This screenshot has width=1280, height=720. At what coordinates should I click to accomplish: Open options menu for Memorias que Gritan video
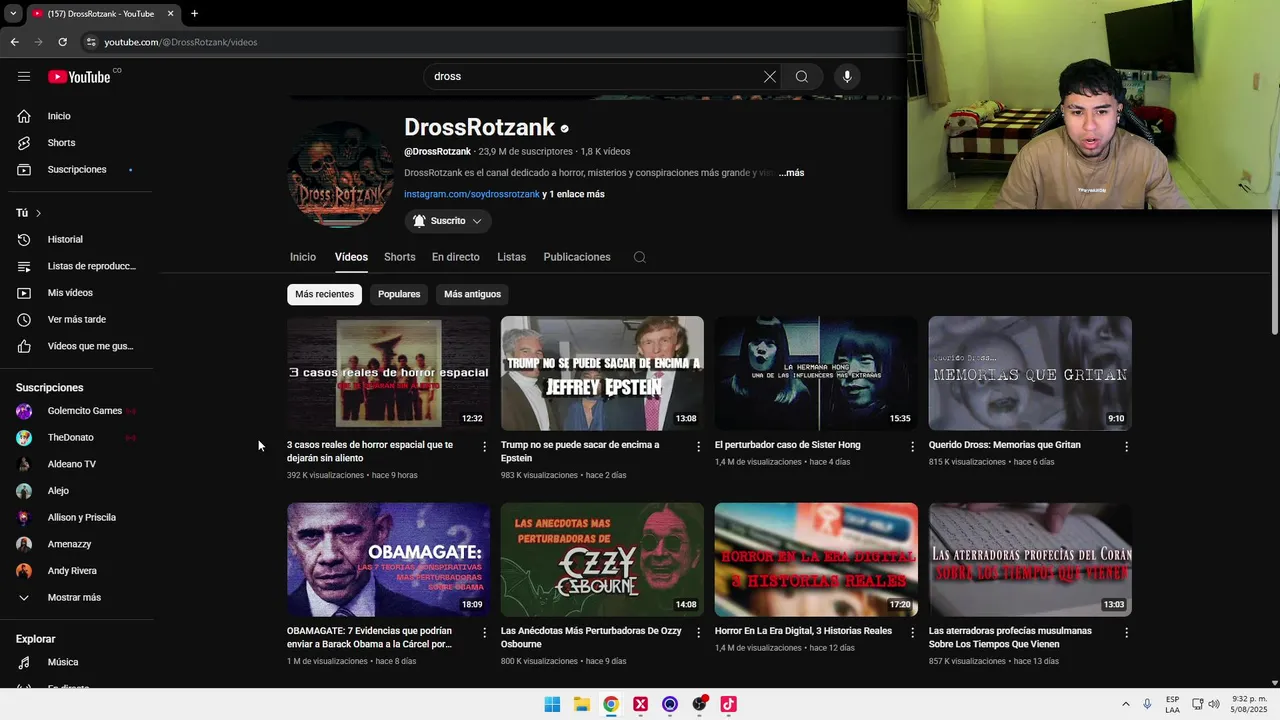[1126, 446]
